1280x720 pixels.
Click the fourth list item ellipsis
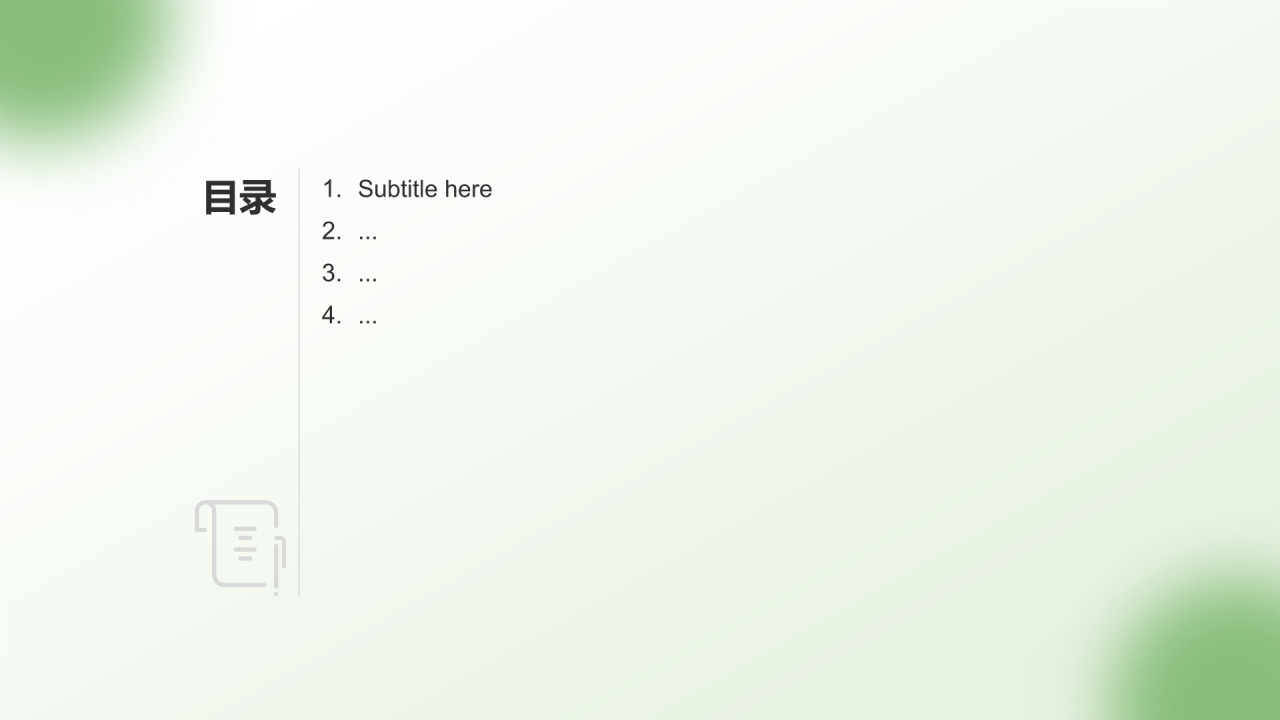pos(368,315)
